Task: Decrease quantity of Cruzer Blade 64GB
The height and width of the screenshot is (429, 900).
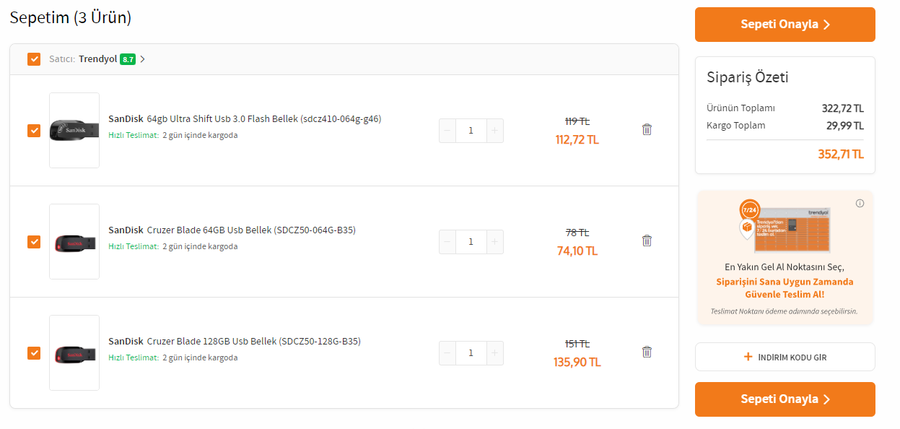Action: [x=448, y=242]
